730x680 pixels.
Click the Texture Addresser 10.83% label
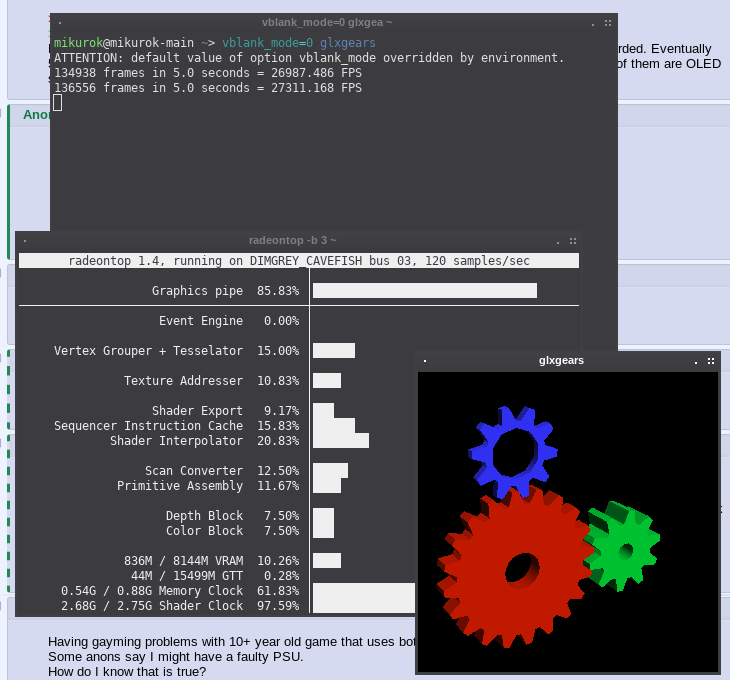click(x=211, y=380)
